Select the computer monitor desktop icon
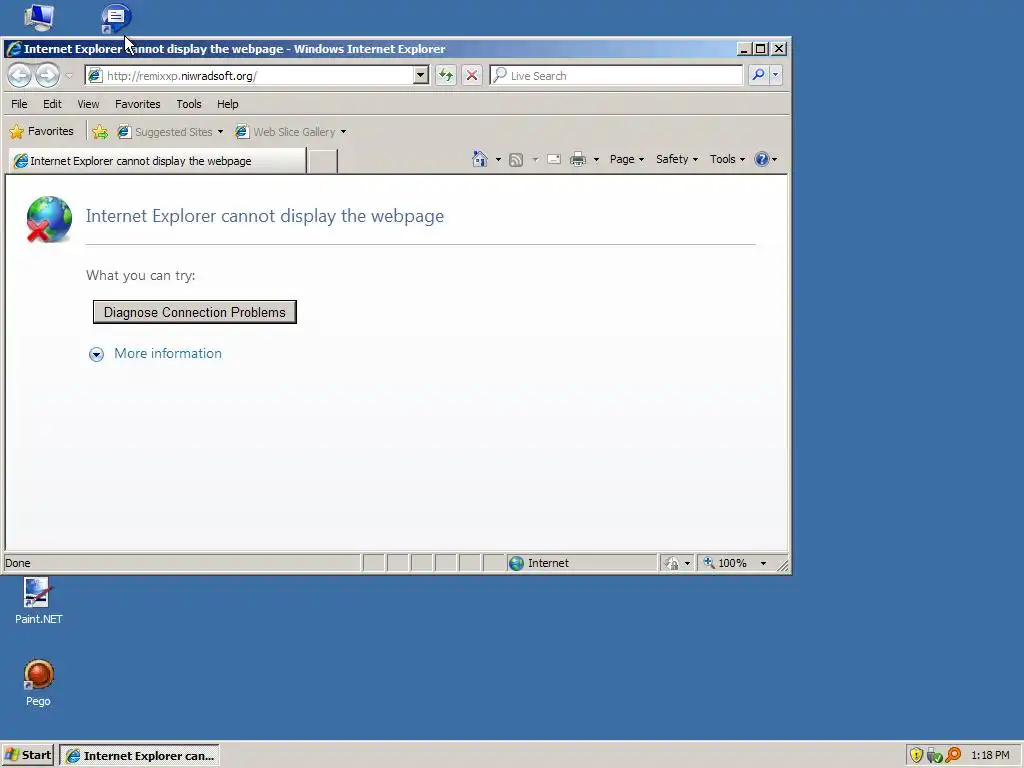 coord(39,18)
